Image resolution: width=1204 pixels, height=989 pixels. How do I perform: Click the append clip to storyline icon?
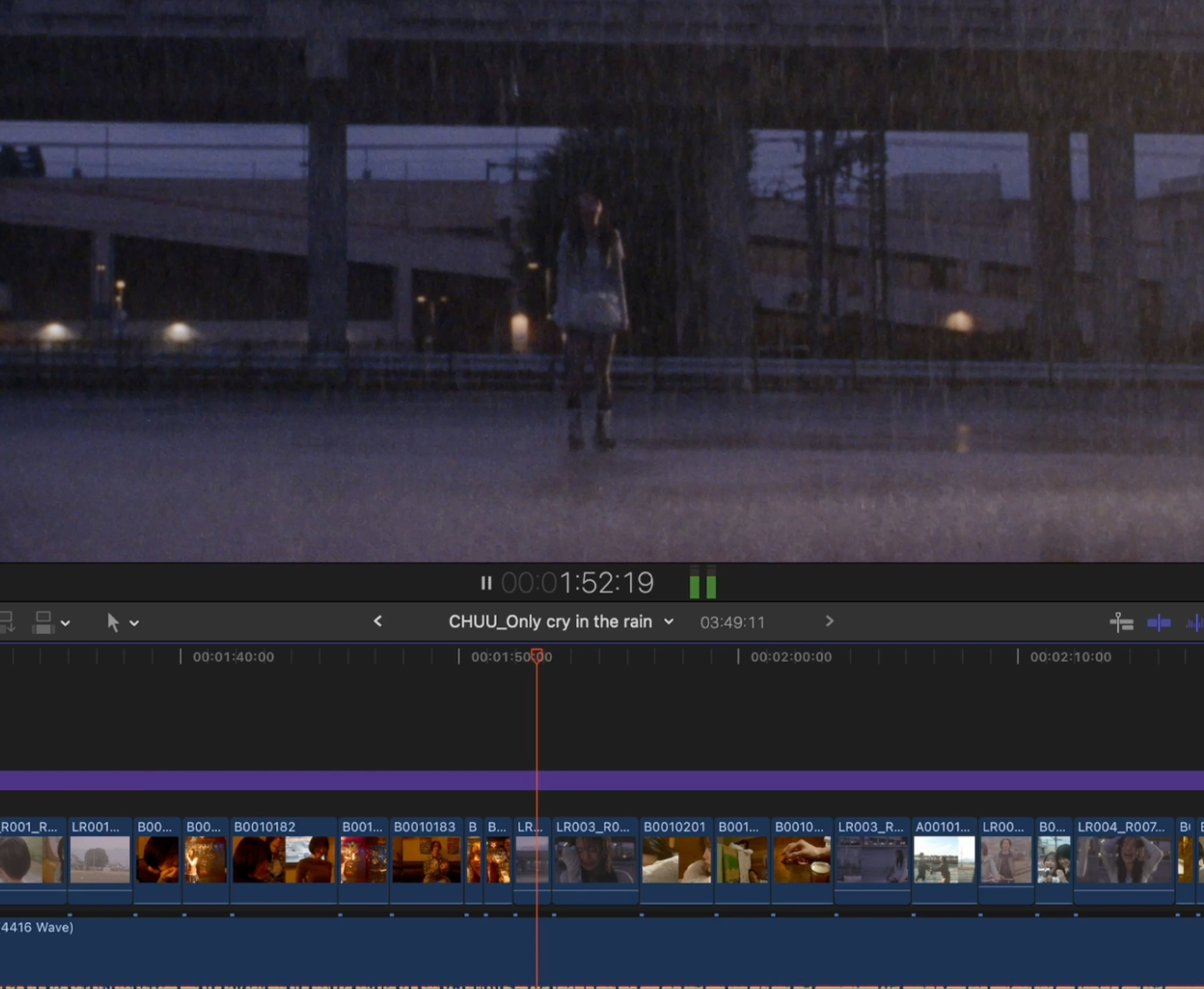pyautogui.click(x=7, y=622)
